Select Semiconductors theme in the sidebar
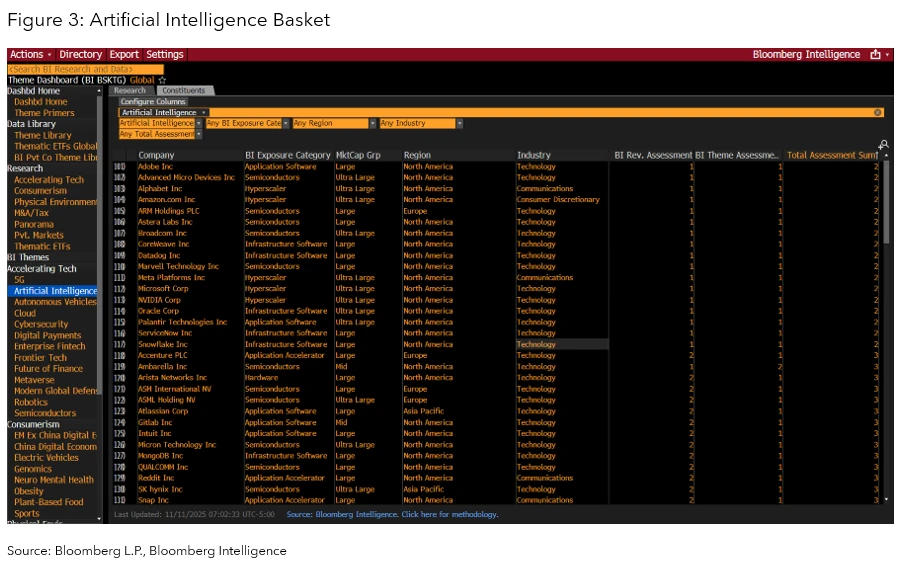This screenshot has height=571, width=907. click(x=45, y=413)
